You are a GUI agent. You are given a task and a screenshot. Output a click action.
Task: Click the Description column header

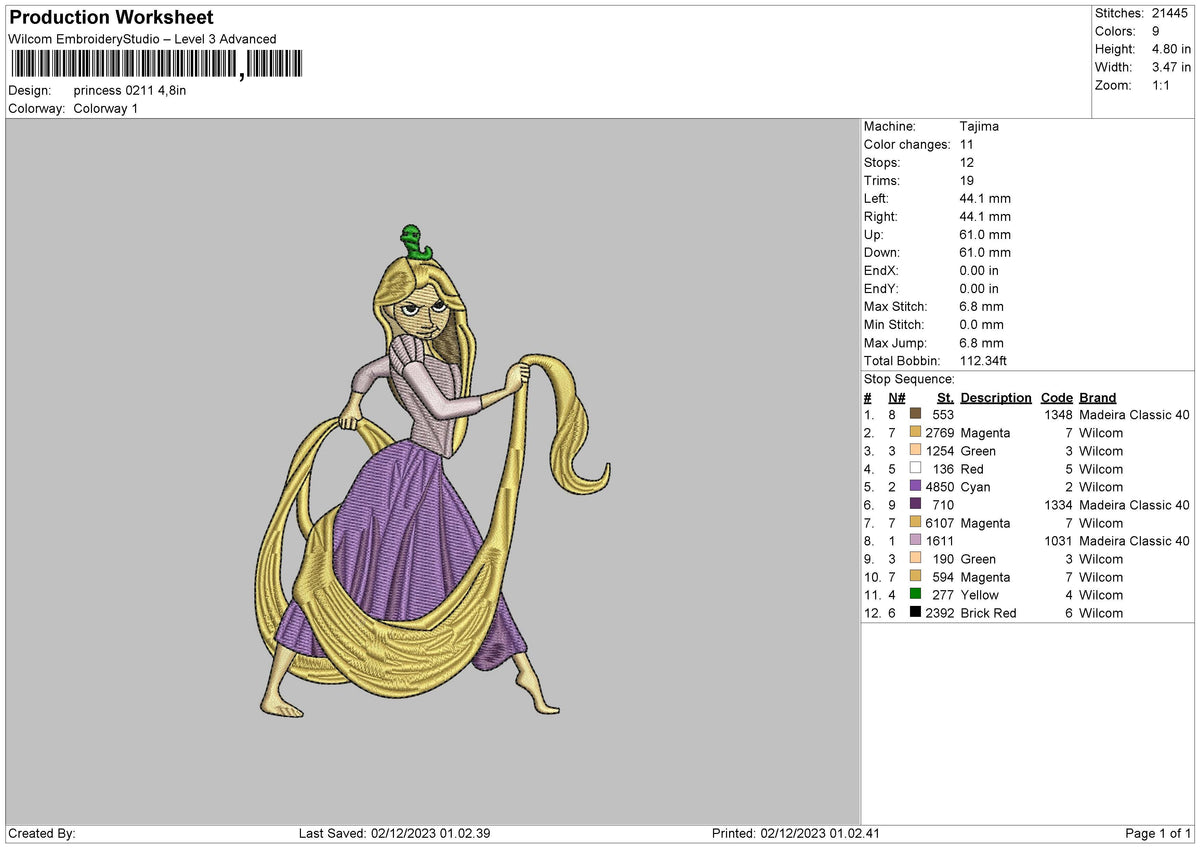[996, 397]
